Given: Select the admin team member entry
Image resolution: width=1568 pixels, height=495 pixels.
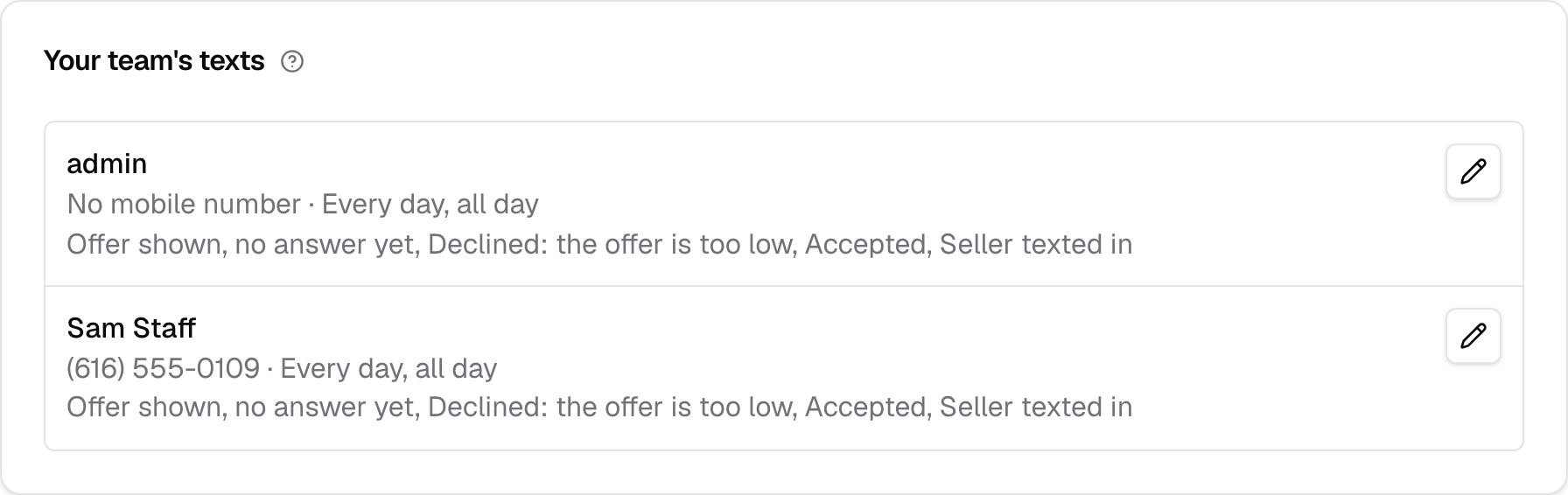Looking at the screenshot, I should [x=784, y=204].
